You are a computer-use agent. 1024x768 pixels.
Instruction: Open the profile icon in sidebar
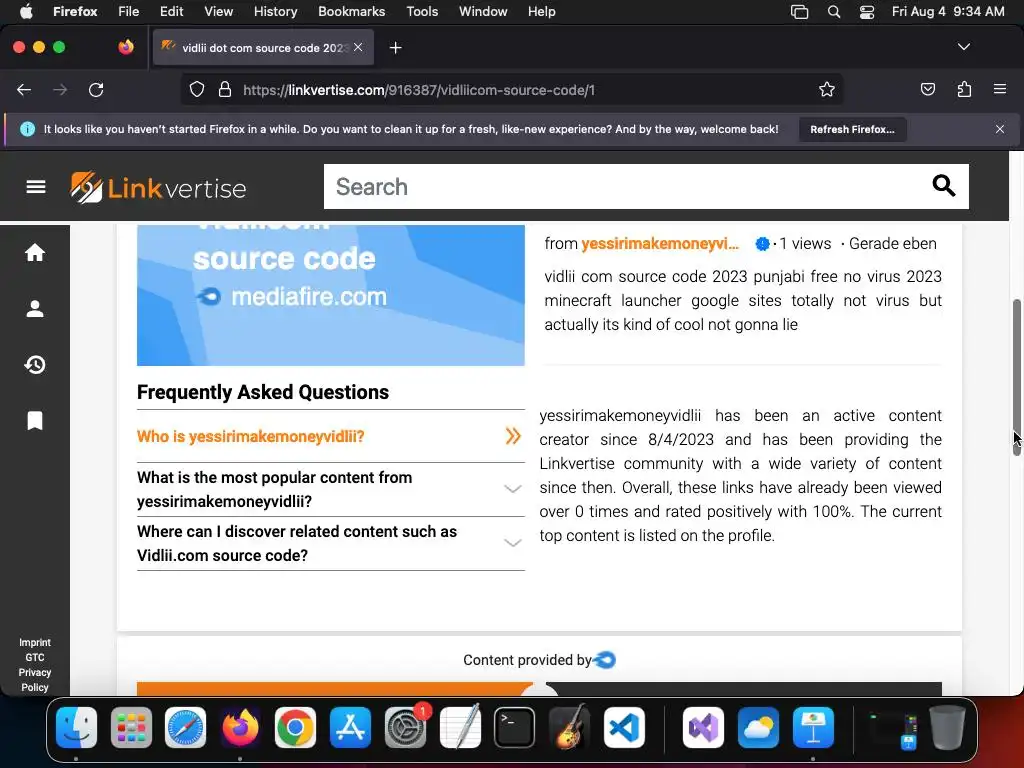[35, 309]
